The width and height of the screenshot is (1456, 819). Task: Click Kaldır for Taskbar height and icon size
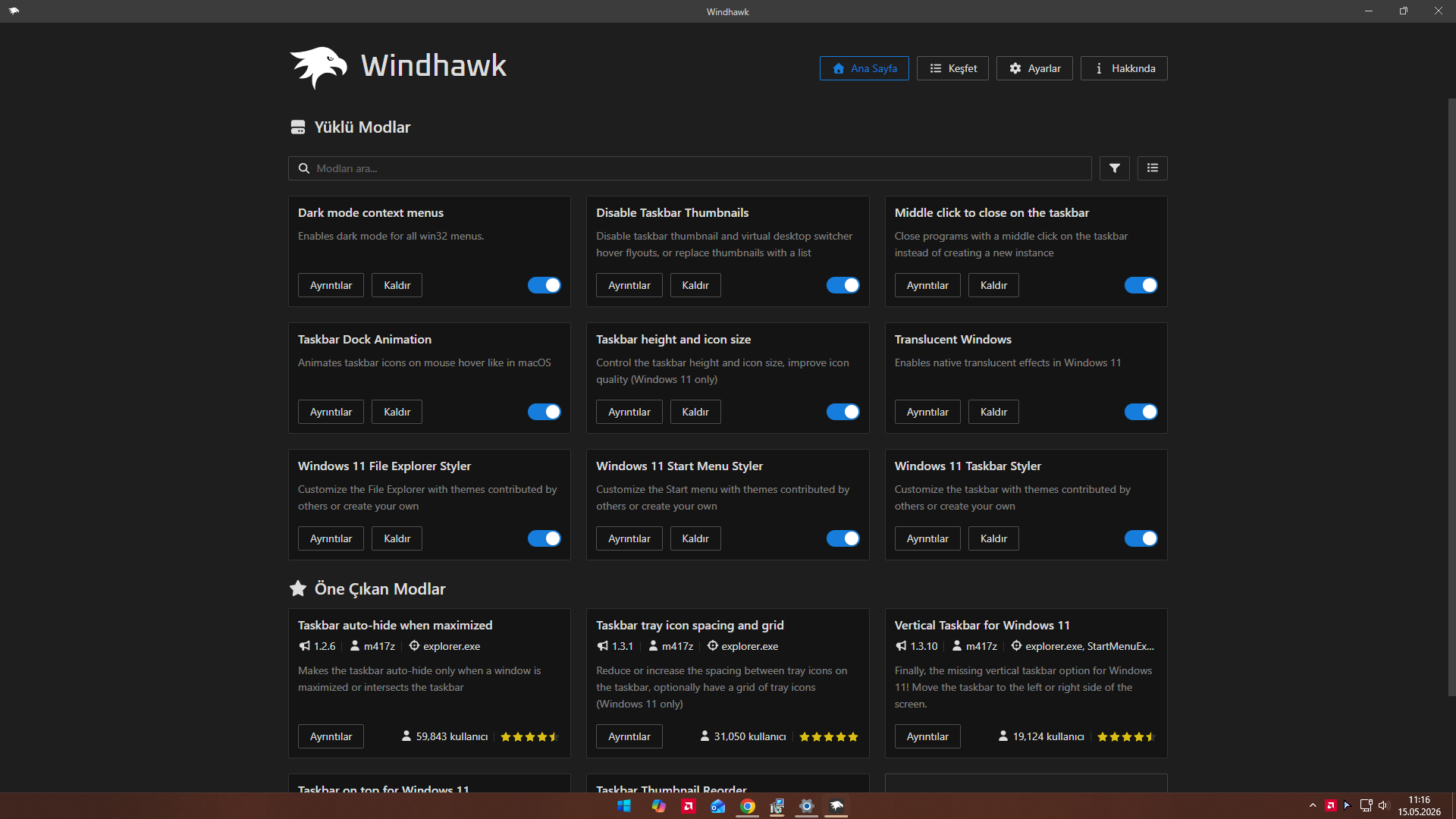coord(695,412)
